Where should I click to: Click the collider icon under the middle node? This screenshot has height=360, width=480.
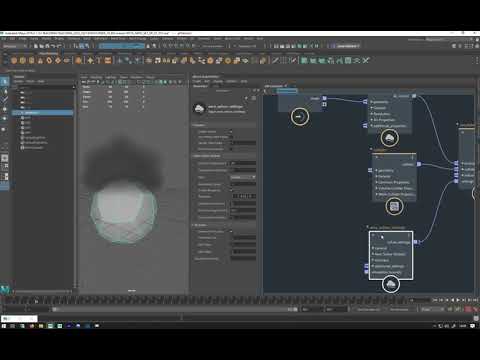click(x=394, y=207)
